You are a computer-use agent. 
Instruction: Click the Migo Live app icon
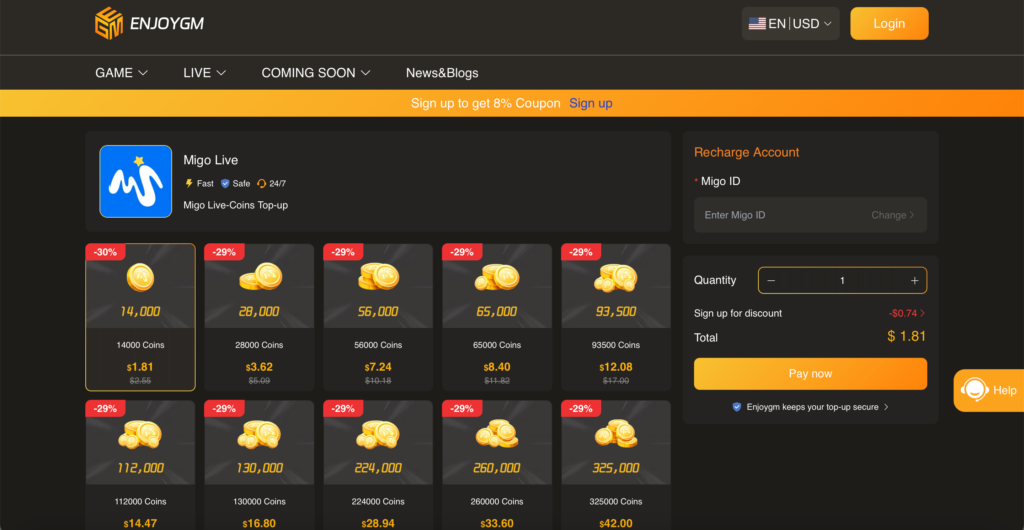(x=135, y=181)
